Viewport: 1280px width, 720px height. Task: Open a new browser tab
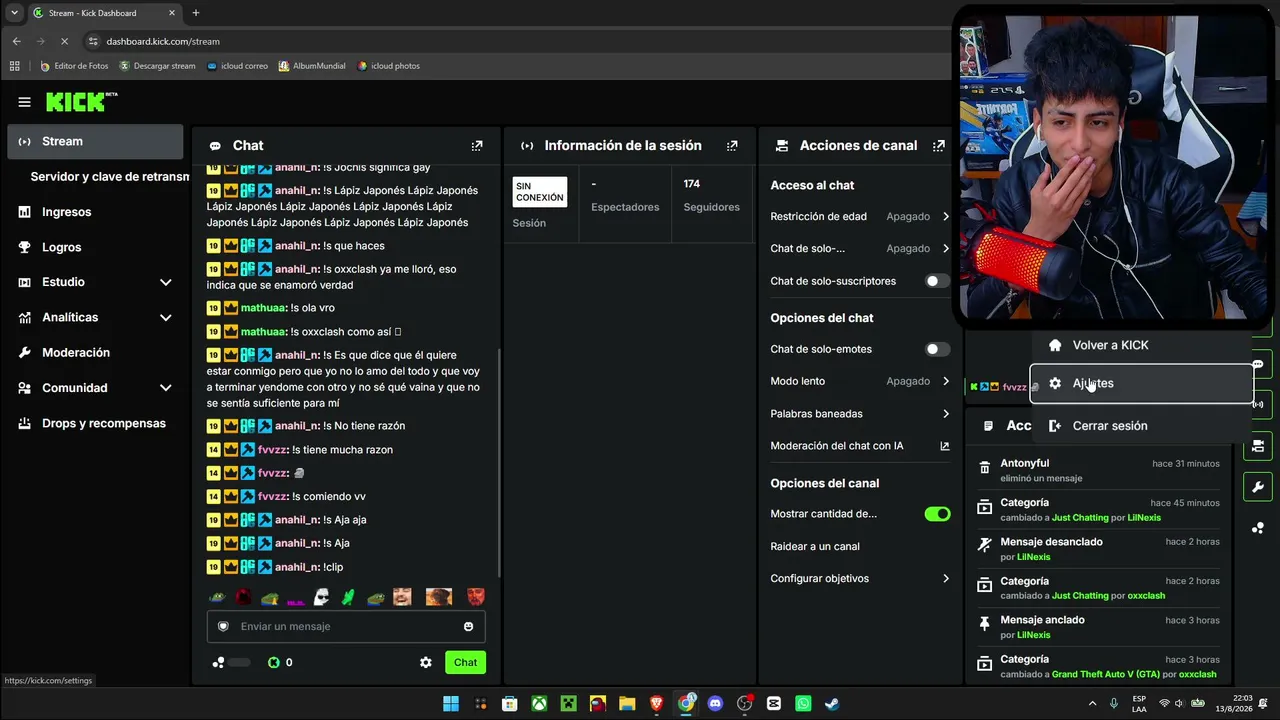[x=196, y=13]
